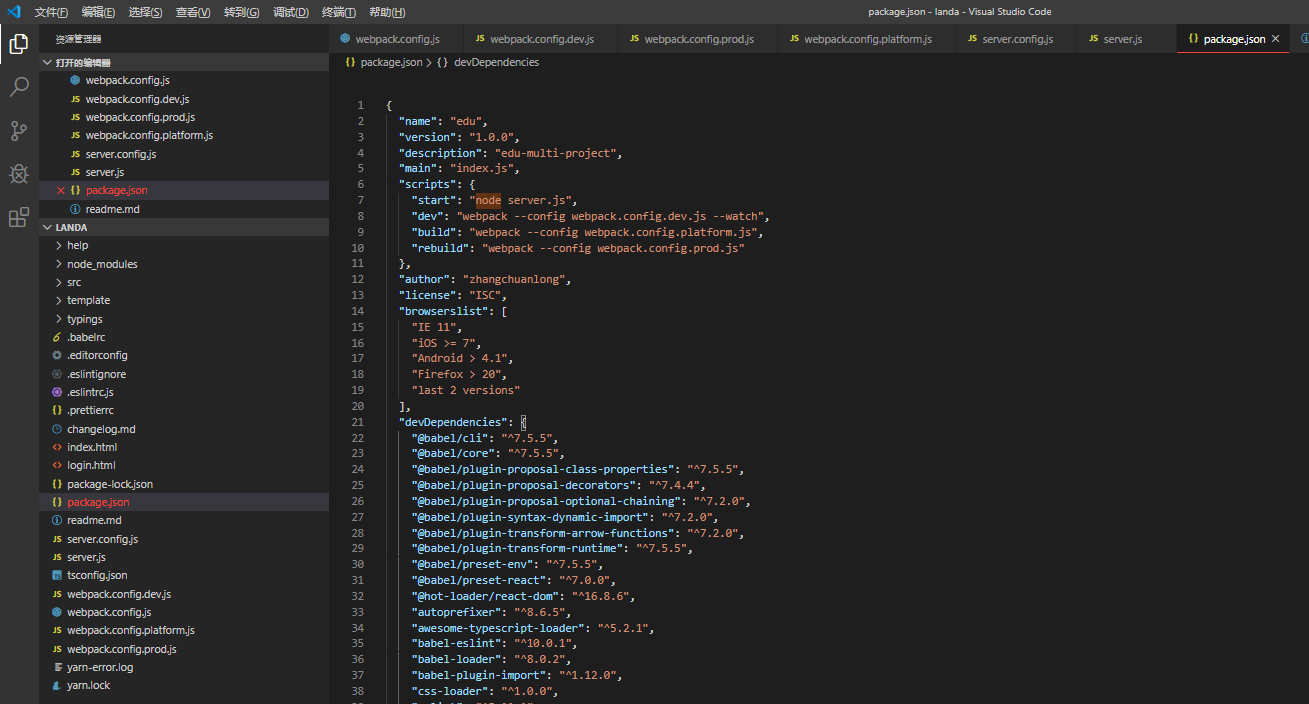The image size is (1309, 704).
Task: Click package.json in the breadcrumb
Action: coord(391,62)
